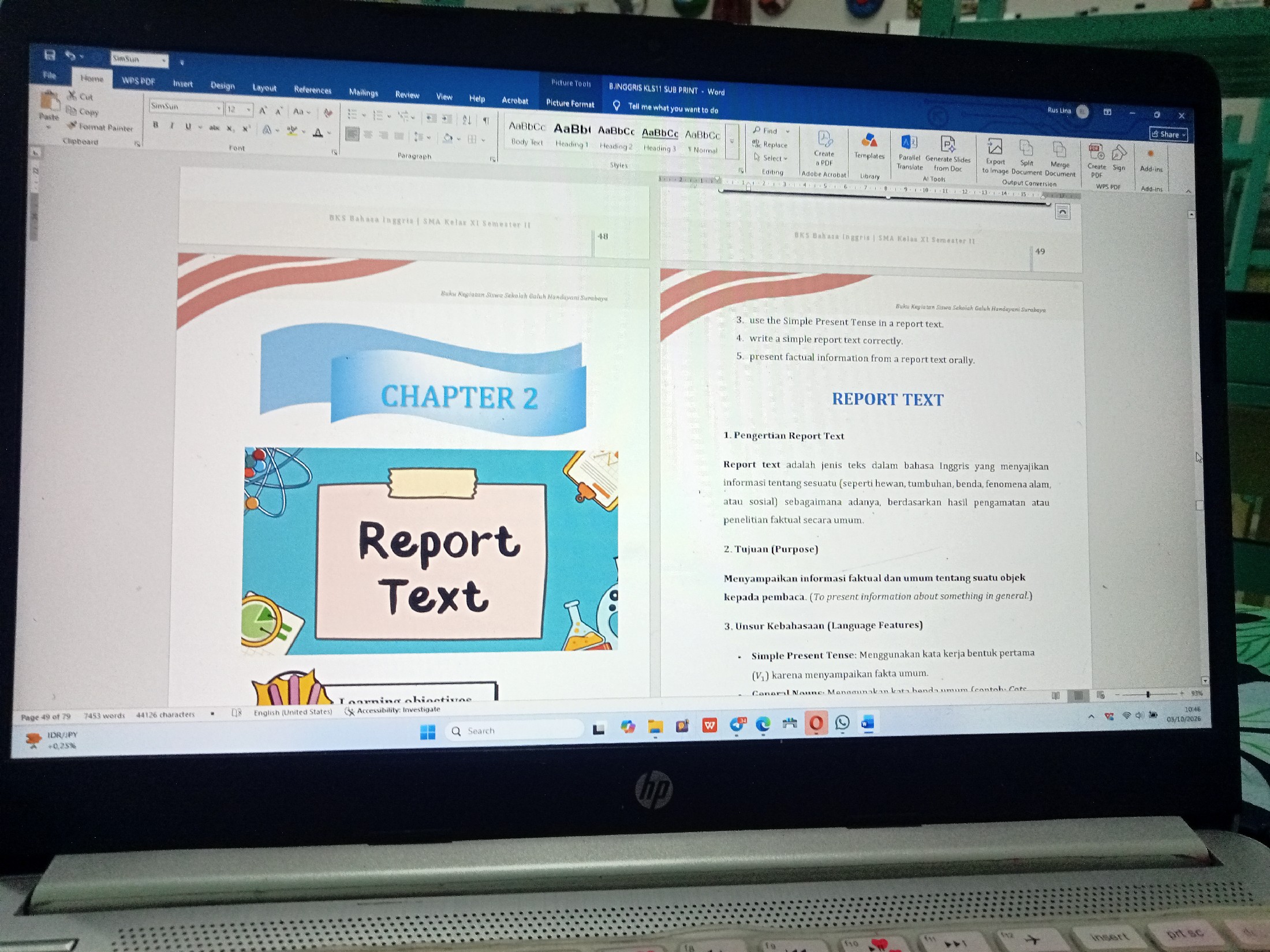Click Cut in the Clipboard group
Viewport: 1270px width, 952px height.
tap(80, 96)
